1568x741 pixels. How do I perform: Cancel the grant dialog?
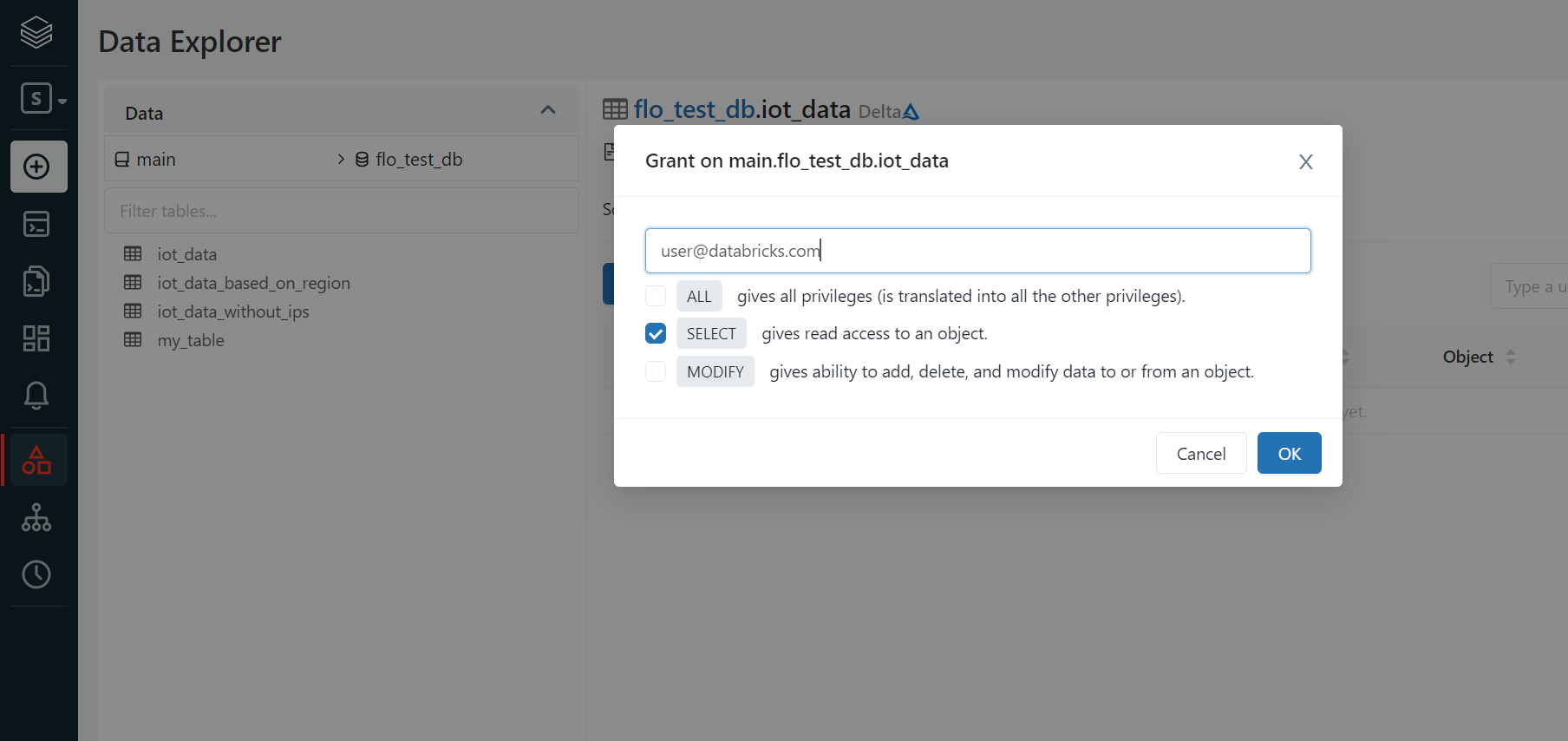pyautogui.click(x=1200, y=454)
